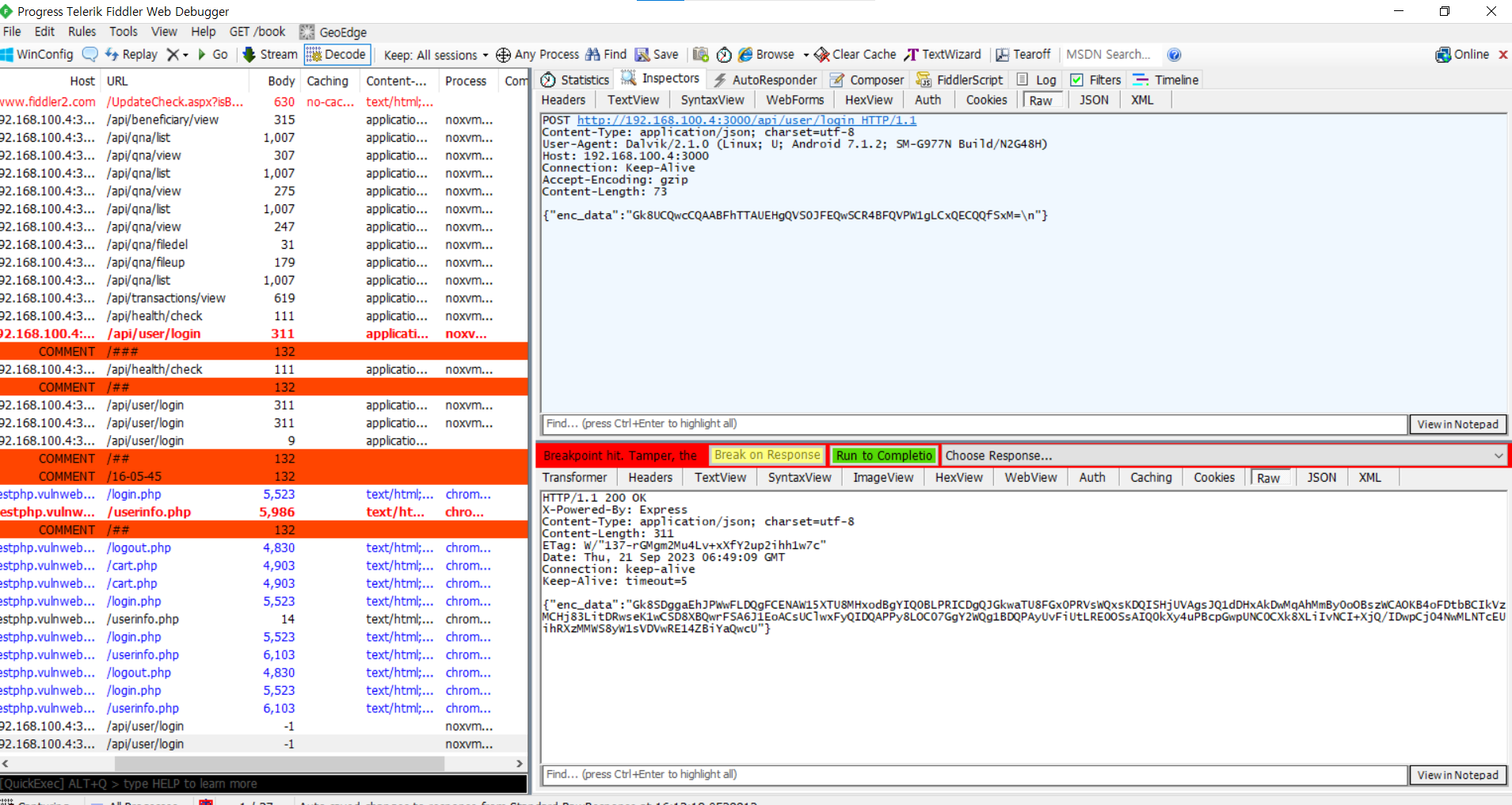Click the Replay arrows icon
1512x805 pixels.
pyautogui.click(x=112, y=55)
